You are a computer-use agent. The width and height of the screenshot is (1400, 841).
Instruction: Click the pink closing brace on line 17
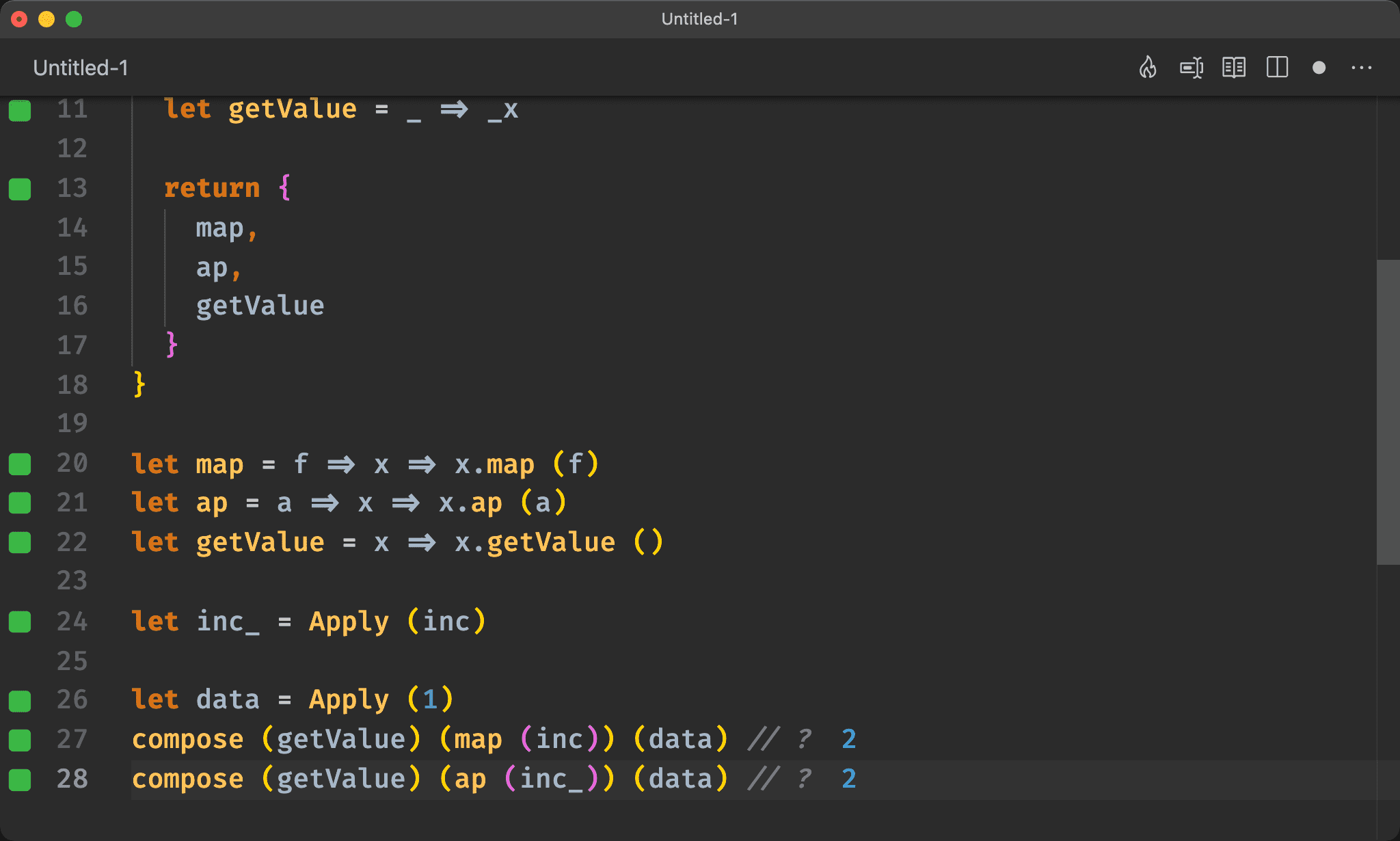coord(172,345)
